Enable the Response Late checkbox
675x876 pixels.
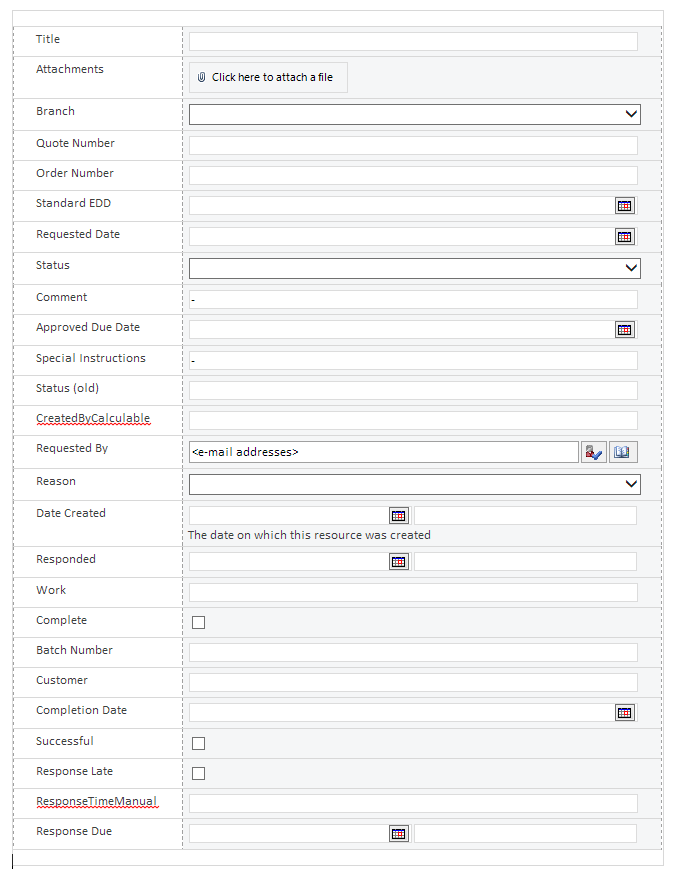(x=198, y=773)
